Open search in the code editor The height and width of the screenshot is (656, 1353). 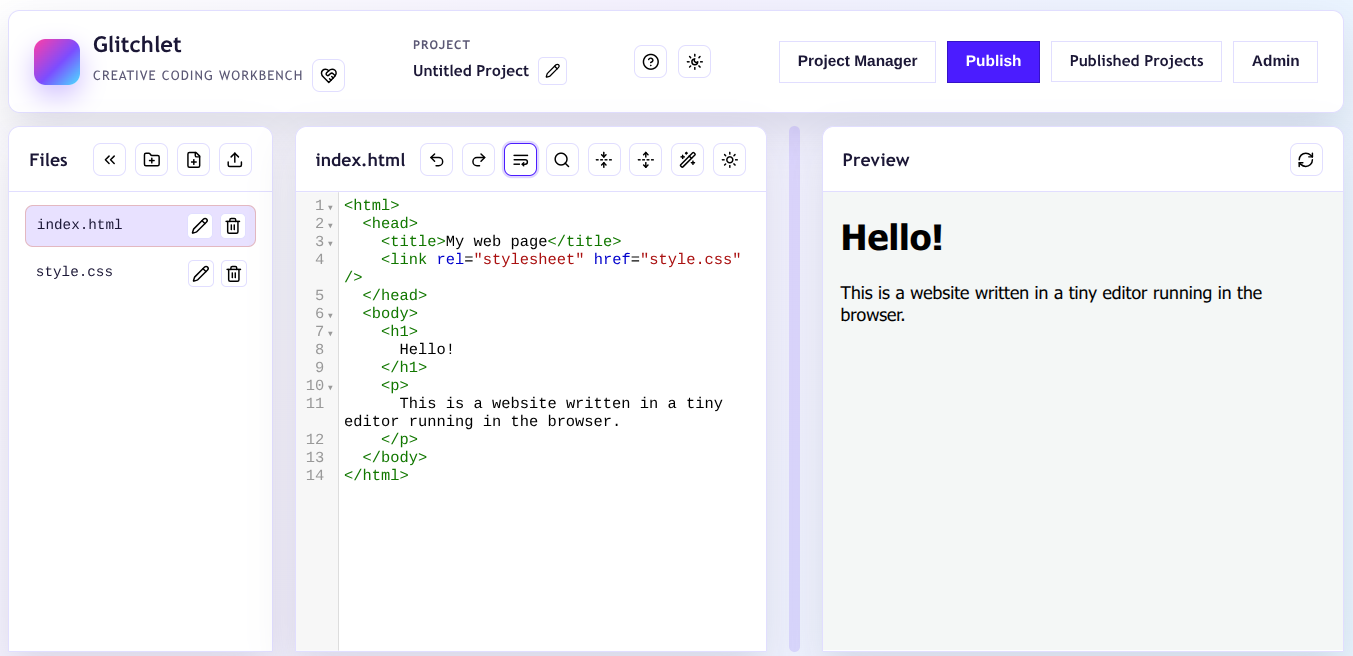[562, 160]
